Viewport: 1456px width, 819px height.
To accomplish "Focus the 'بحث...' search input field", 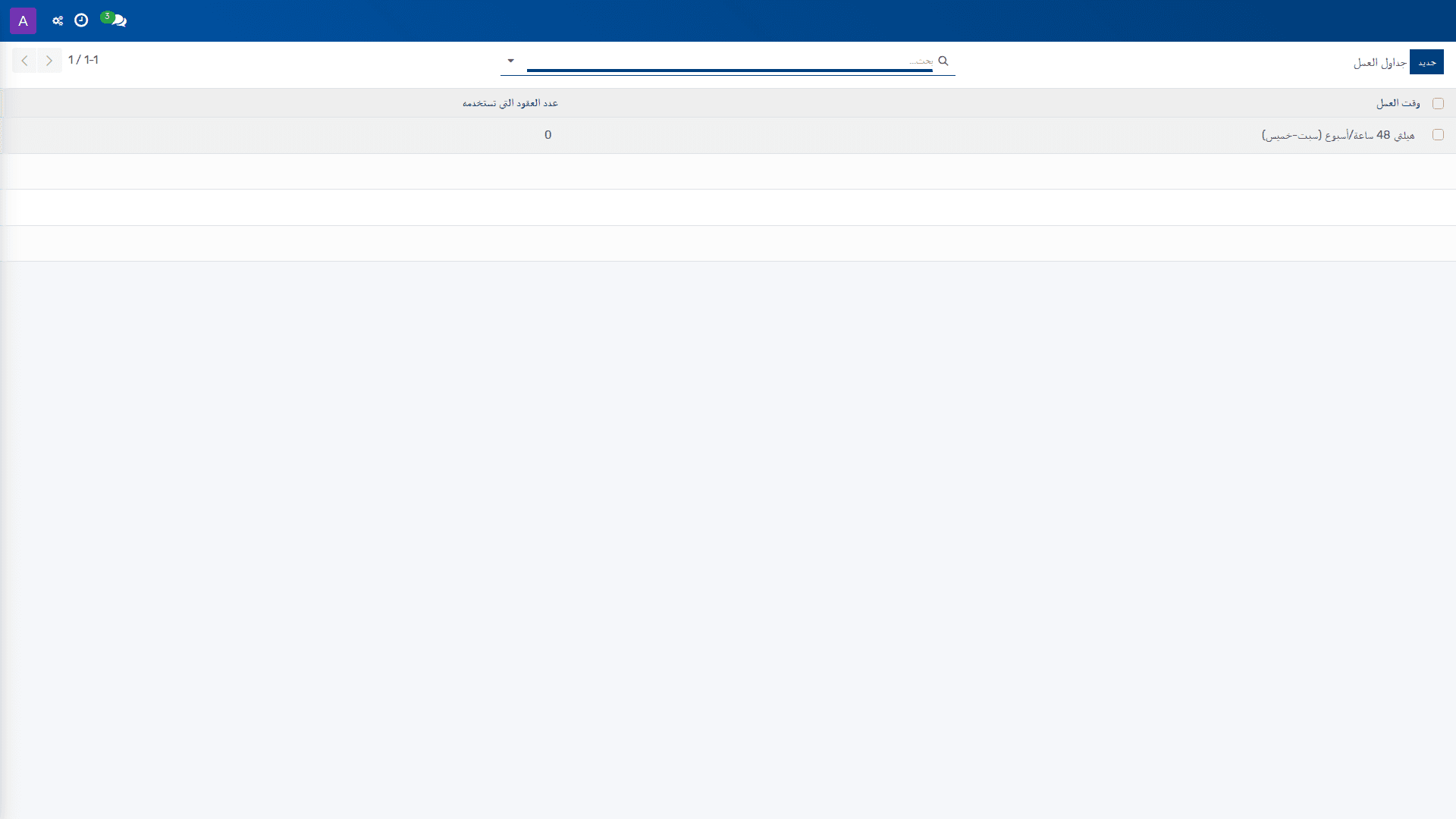I will pos(730,61).
